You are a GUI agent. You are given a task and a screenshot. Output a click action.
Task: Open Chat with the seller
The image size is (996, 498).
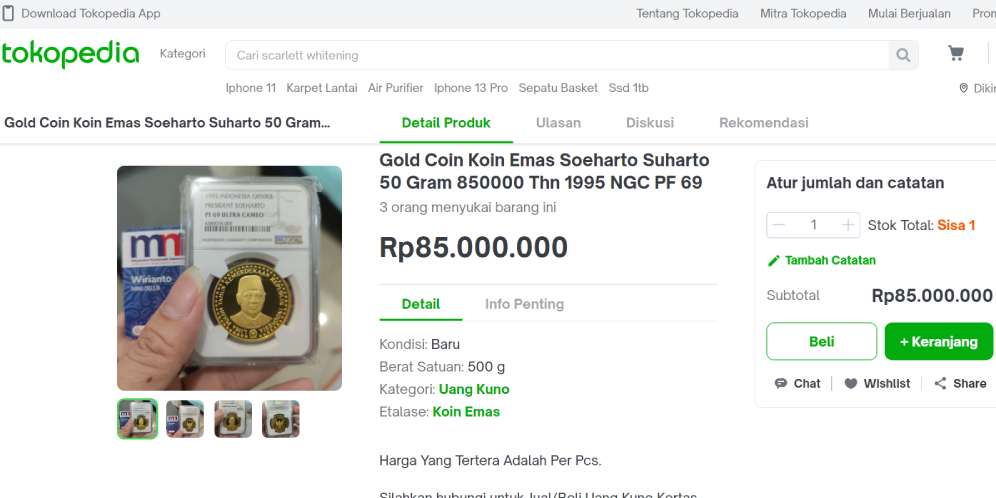point(797,384)
